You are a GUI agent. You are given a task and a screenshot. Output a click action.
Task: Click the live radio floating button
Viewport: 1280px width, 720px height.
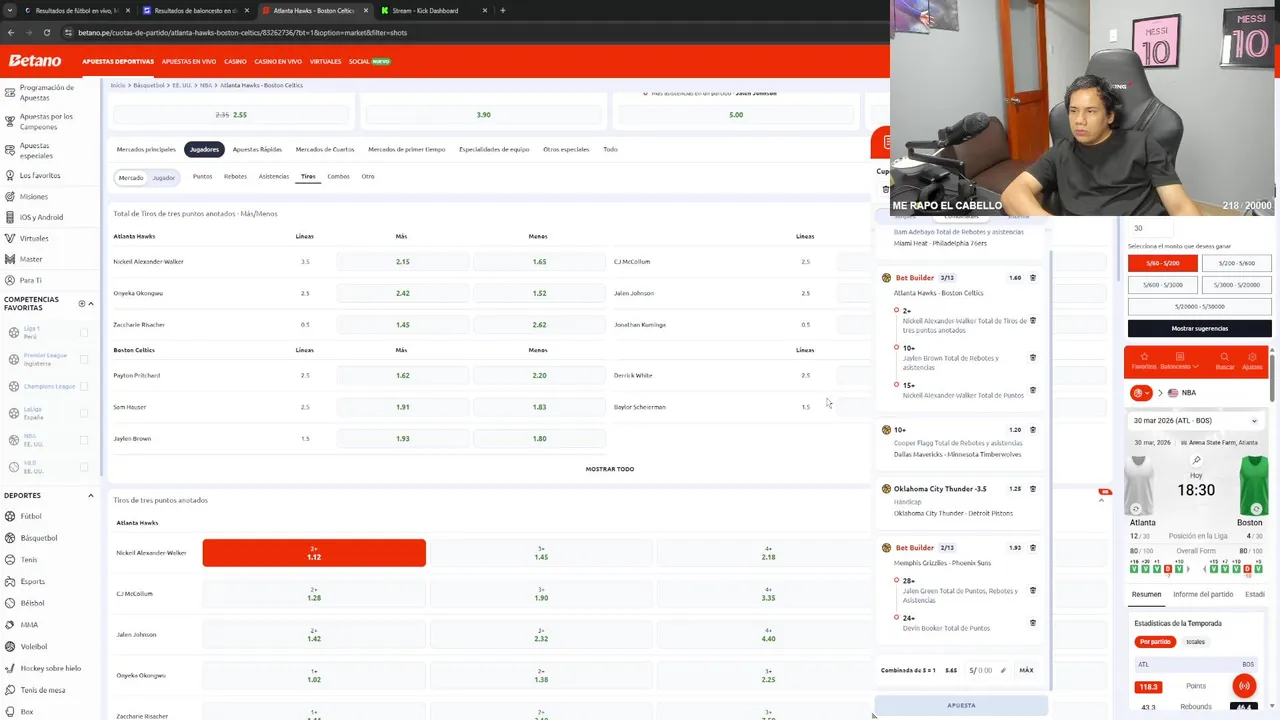(x=1244, y=686)
